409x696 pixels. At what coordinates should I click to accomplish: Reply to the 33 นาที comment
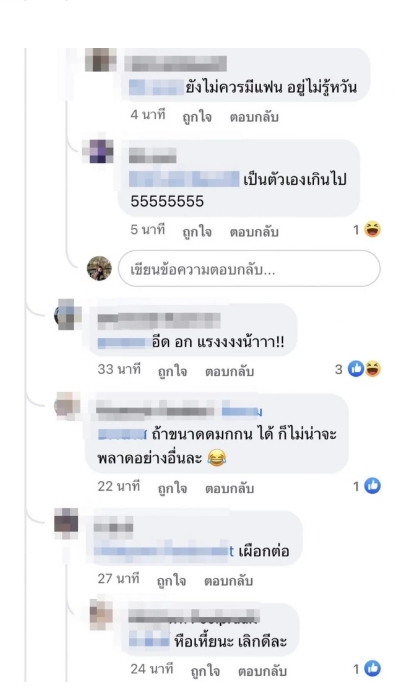229,371
